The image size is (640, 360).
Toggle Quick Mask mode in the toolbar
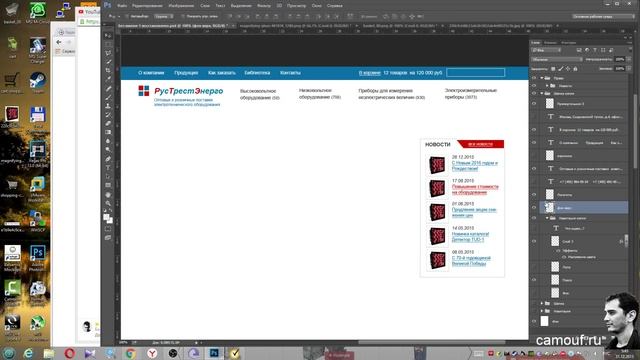(x=108, y=229)
